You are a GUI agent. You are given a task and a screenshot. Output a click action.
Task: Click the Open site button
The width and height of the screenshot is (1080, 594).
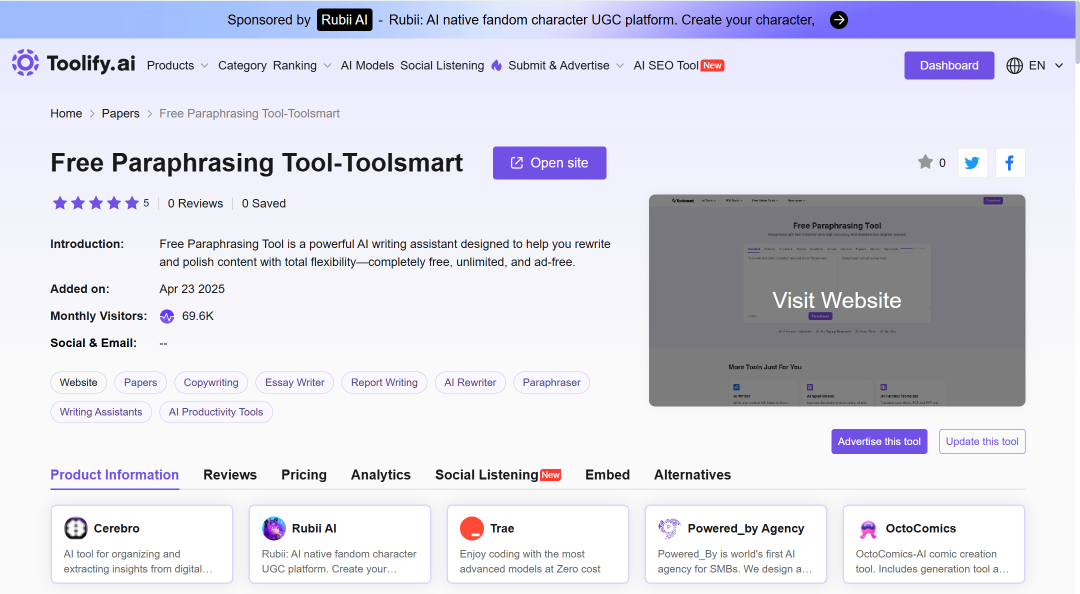[550, 163]
